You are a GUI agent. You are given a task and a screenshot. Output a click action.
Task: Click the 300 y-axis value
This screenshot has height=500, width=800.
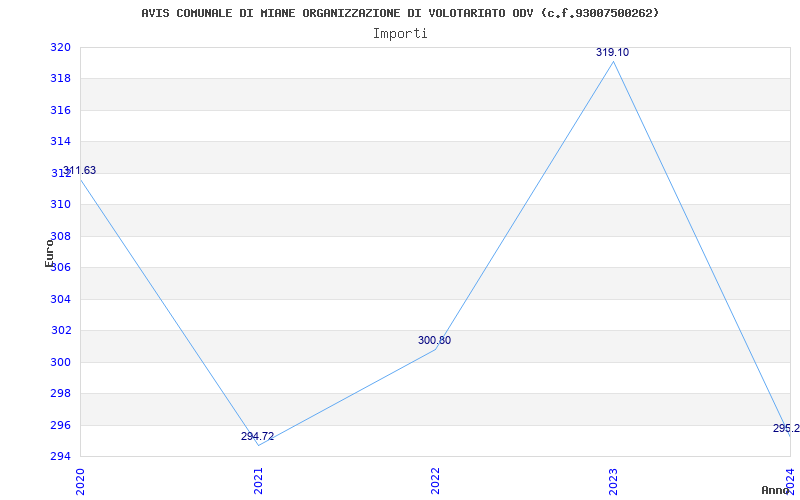pyautogui.click(x=60, y=362)
